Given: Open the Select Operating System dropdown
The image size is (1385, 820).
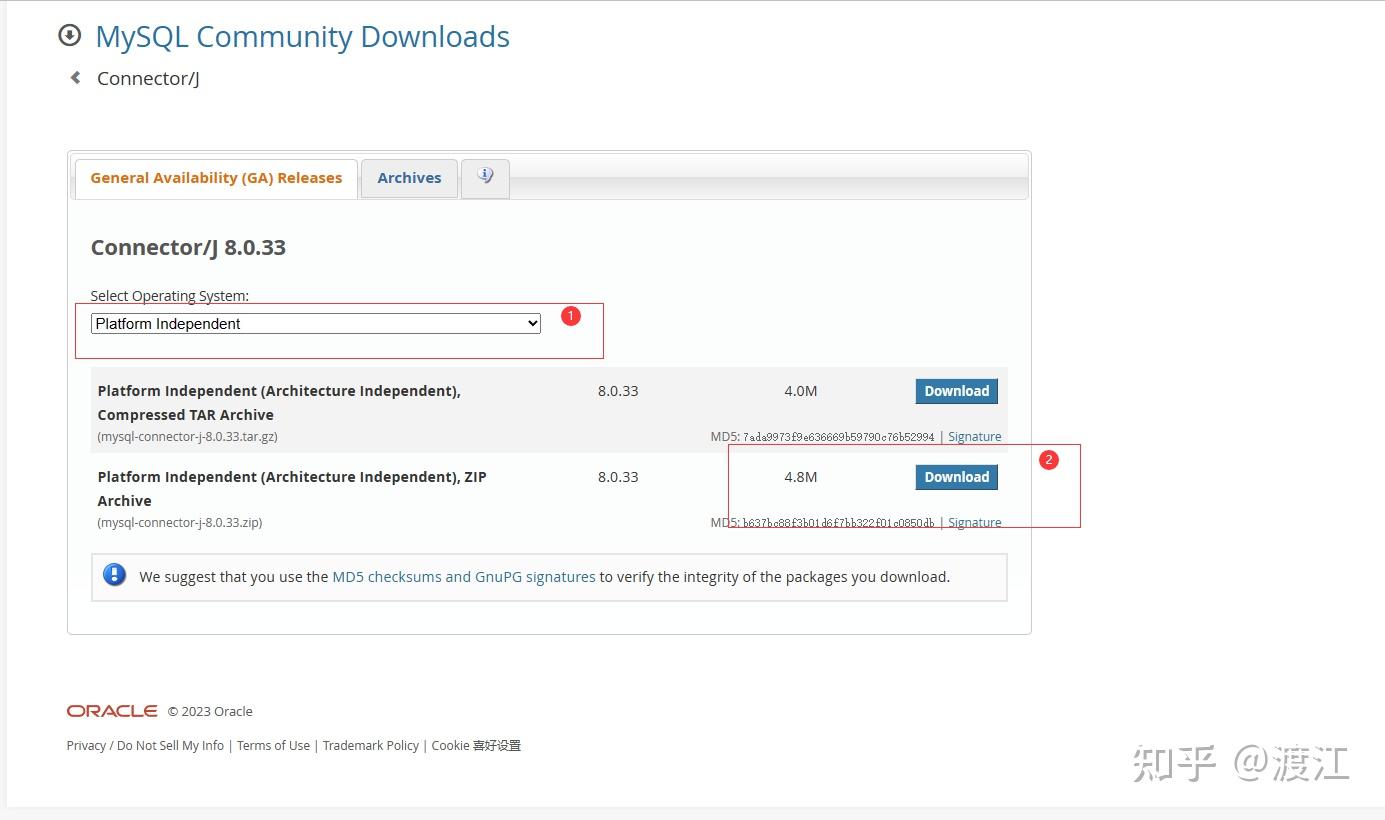Looking at the screenshot, I should point(316,324).
